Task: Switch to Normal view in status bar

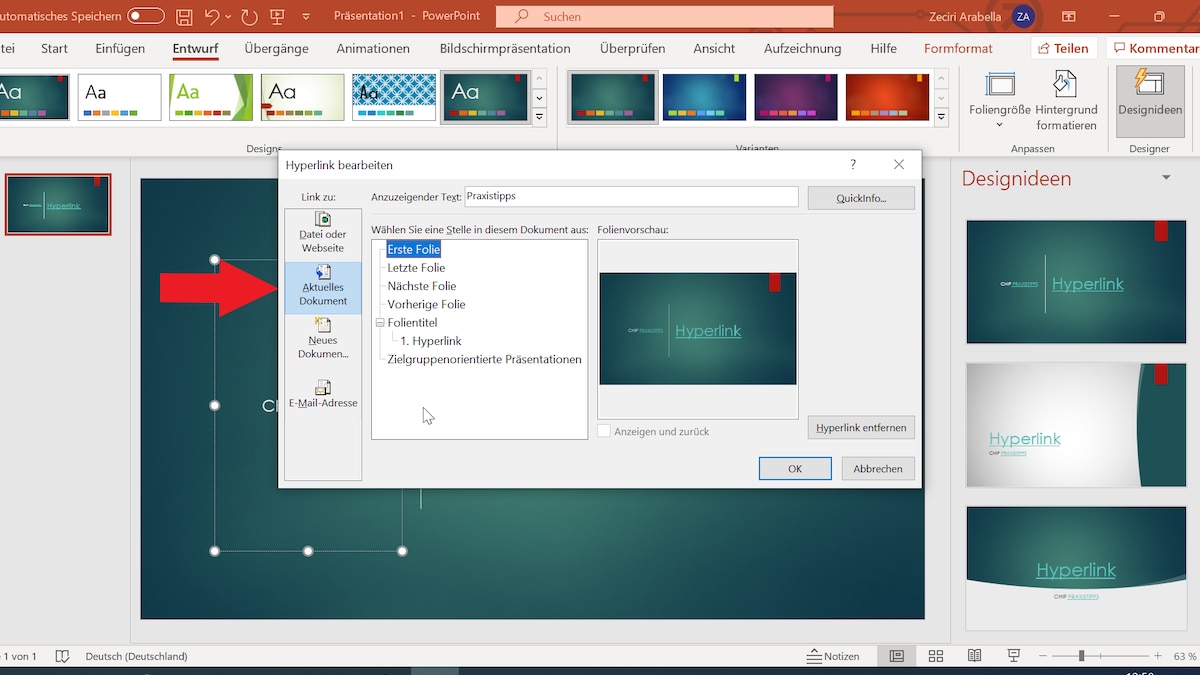Action: 897,656
